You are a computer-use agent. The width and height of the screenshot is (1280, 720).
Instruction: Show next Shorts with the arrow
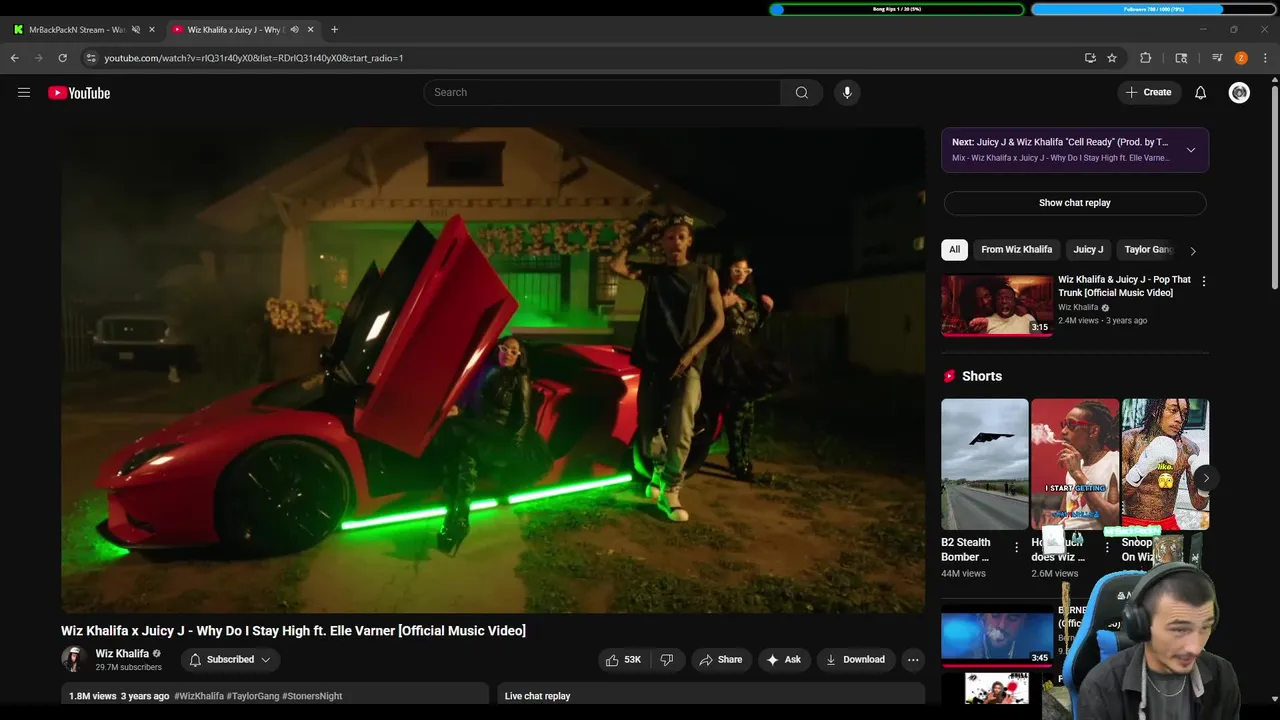(x=1206, y=478)
